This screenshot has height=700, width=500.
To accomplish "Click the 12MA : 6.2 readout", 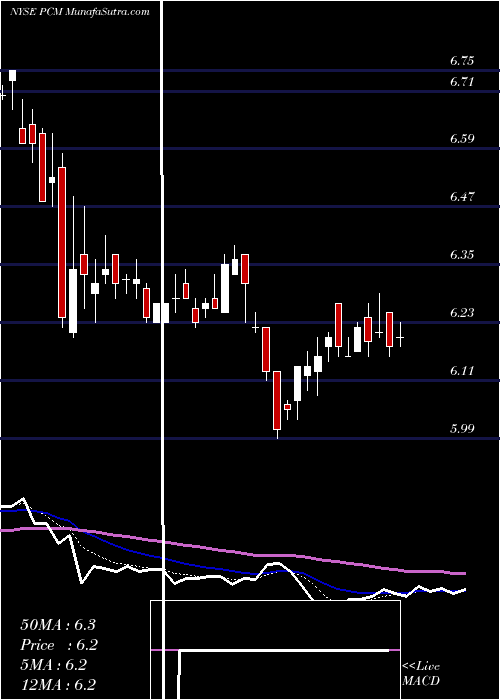I will 58,685.
